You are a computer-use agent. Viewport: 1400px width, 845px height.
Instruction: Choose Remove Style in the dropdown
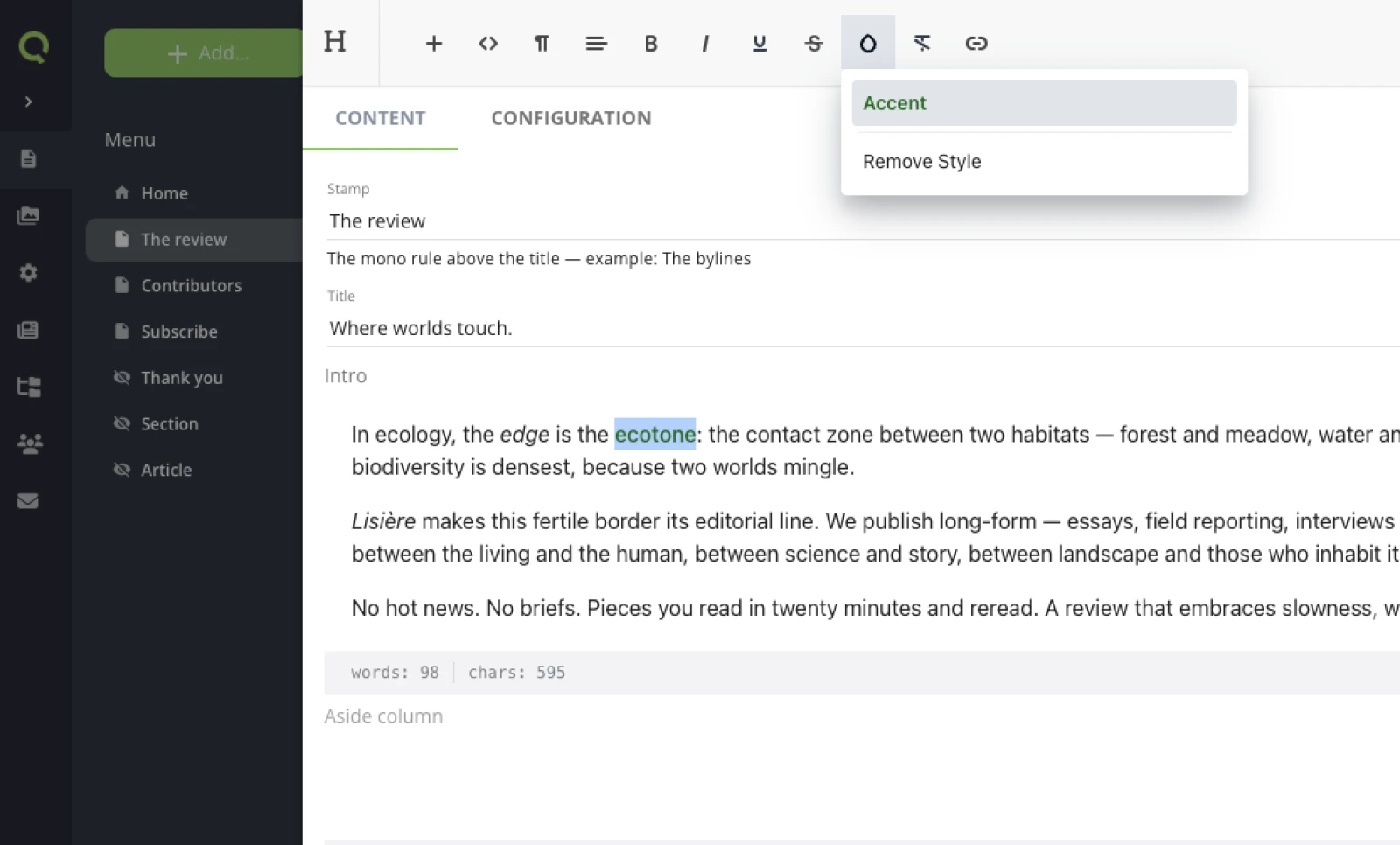pyautogui.click(x=1044, y=162)
